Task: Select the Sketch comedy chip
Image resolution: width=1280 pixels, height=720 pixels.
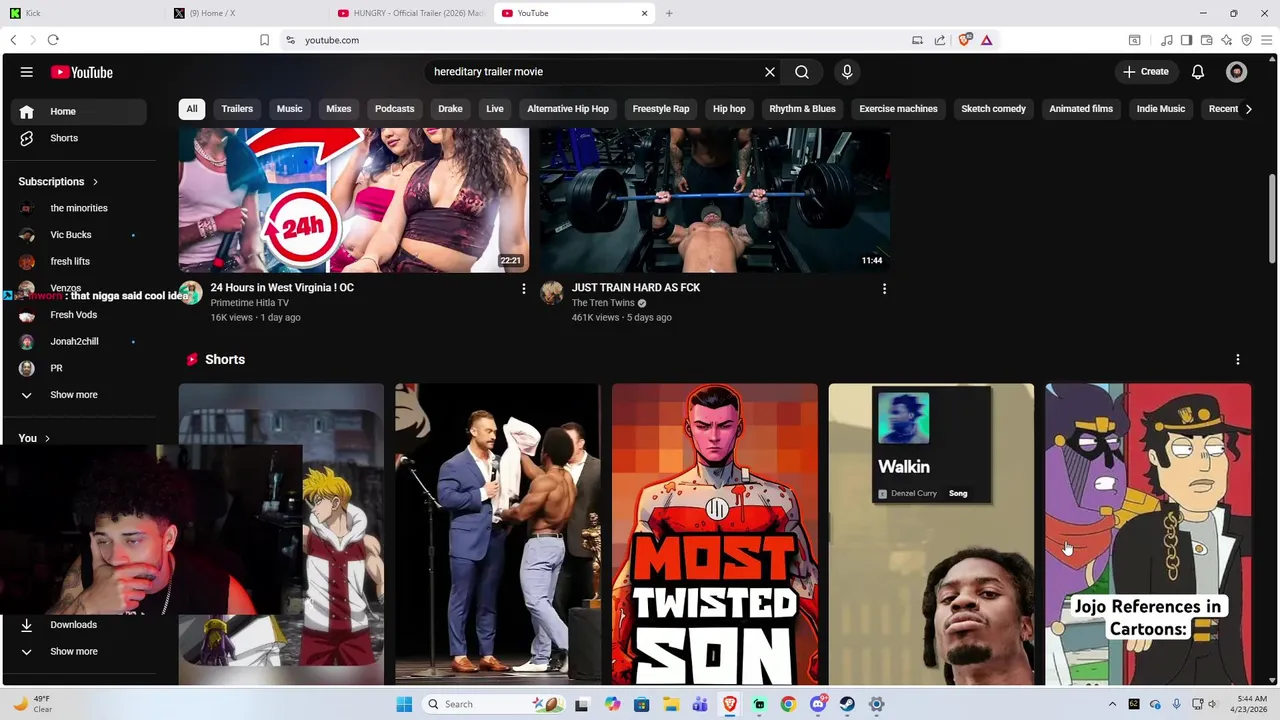Action: [994, 109]
